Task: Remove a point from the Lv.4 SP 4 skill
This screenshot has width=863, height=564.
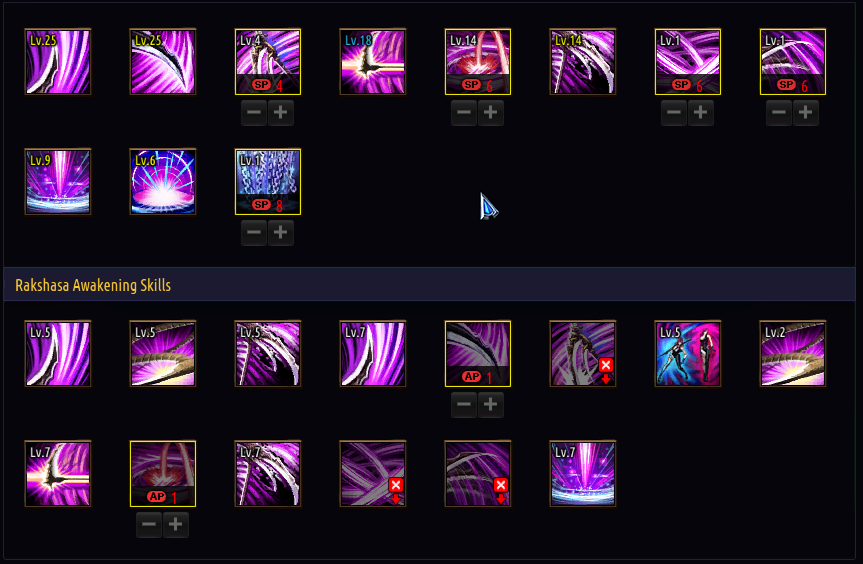Action: point(254,113)
